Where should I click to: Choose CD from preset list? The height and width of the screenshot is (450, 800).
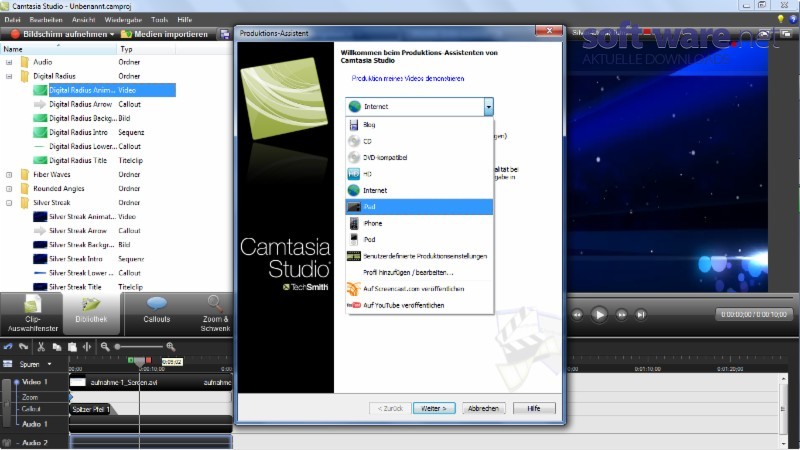(419, 141)
